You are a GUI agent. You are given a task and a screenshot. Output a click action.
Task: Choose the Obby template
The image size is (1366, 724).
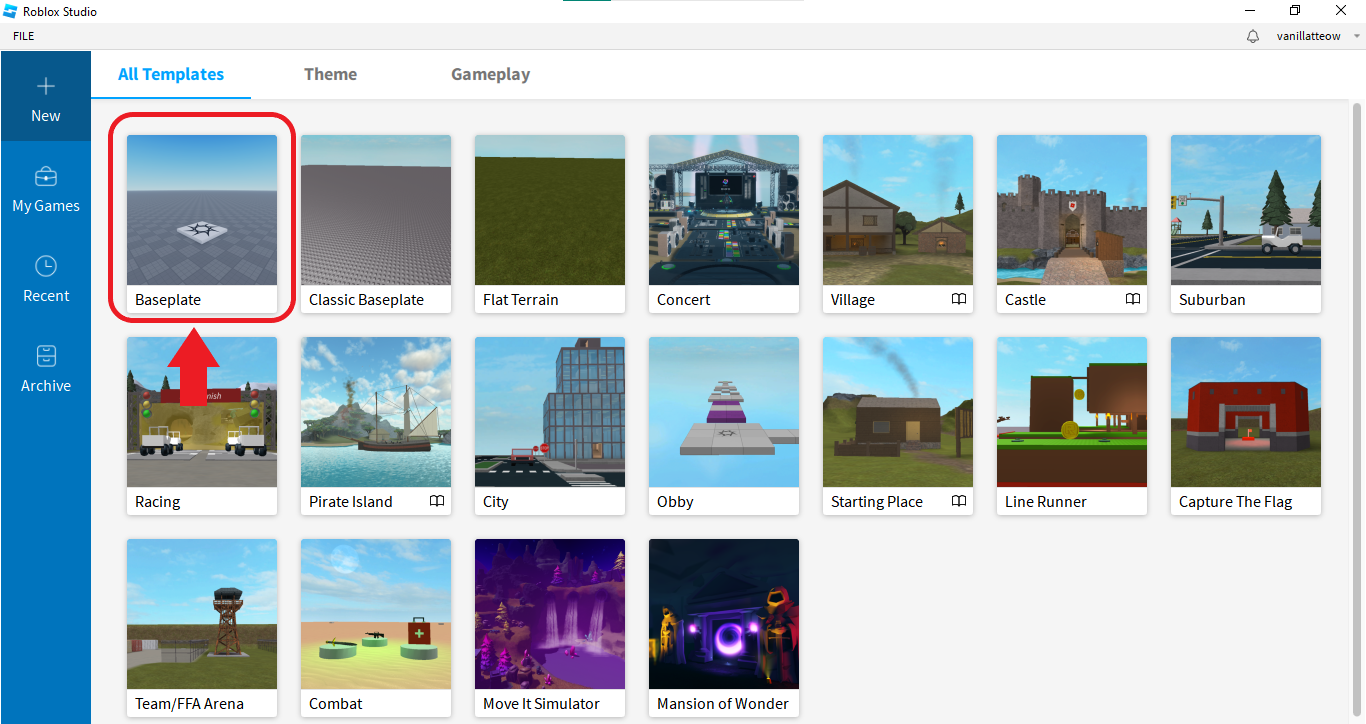click(724, 412)
